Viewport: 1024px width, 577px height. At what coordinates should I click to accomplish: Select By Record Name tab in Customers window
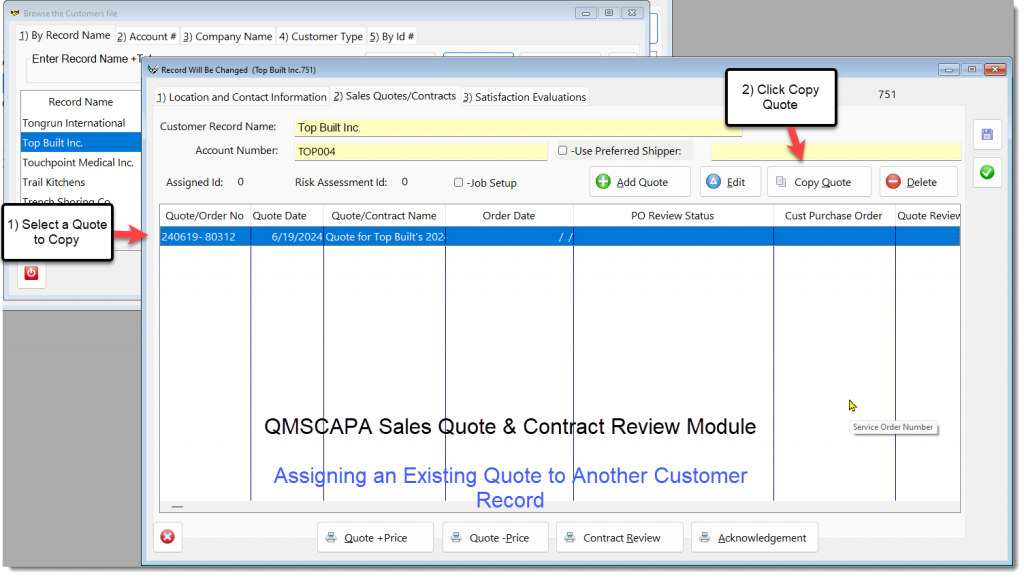[x=65, y=35]
